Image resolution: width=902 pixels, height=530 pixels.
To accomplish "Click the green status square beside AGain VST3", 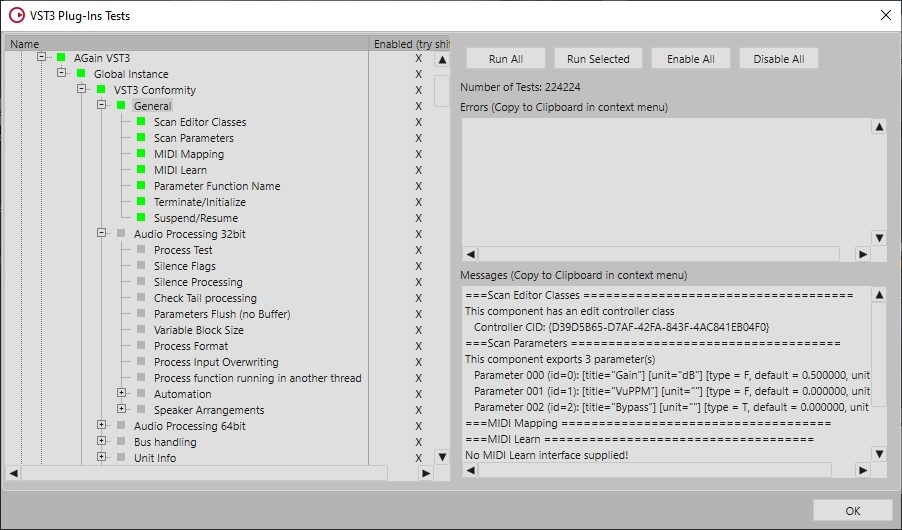I will point(61,57).
